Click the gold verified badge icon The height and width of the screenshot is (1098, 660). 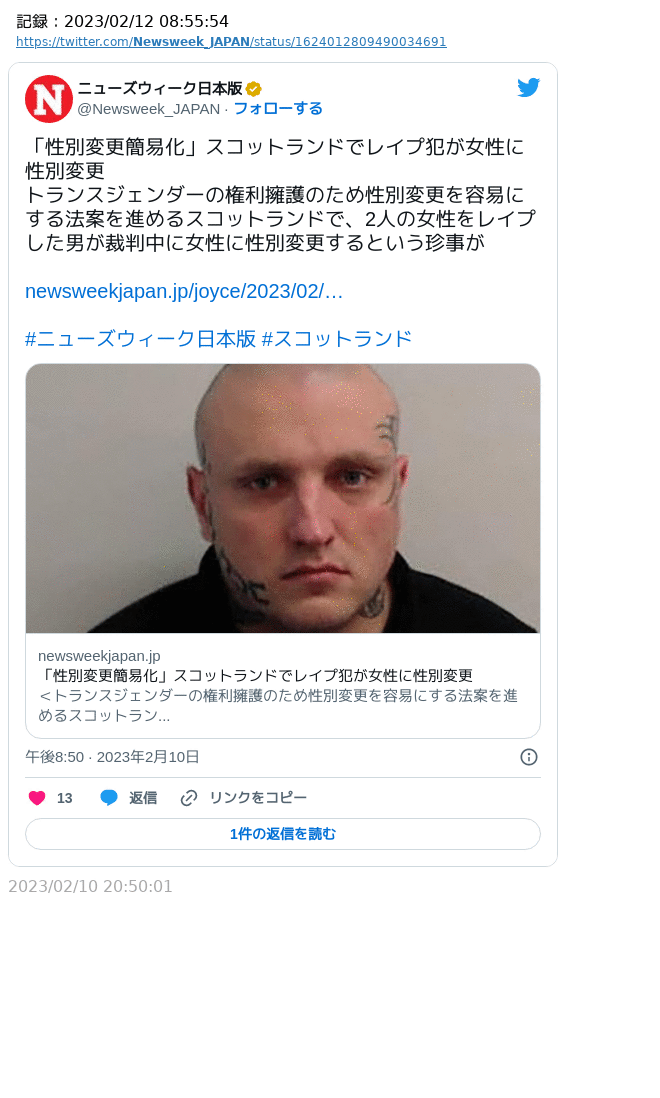point(253,89)
